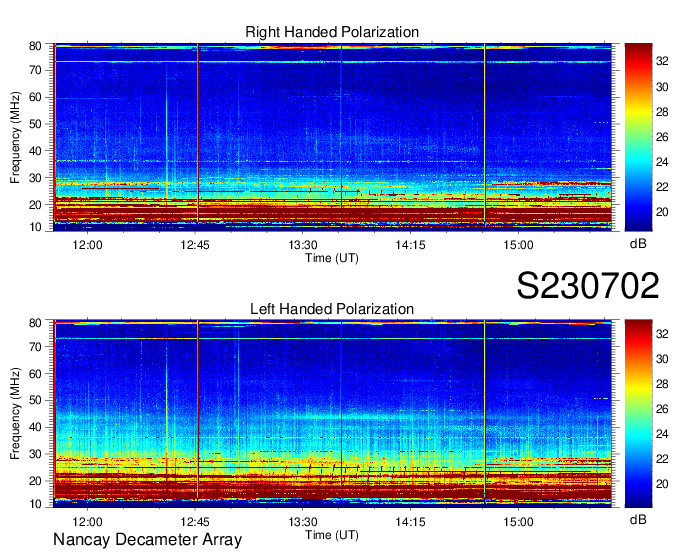Click the 30 frequency tick of lower plot
Image resolution: width=680 pixels, height=552 pixels.
coord(35,454)
